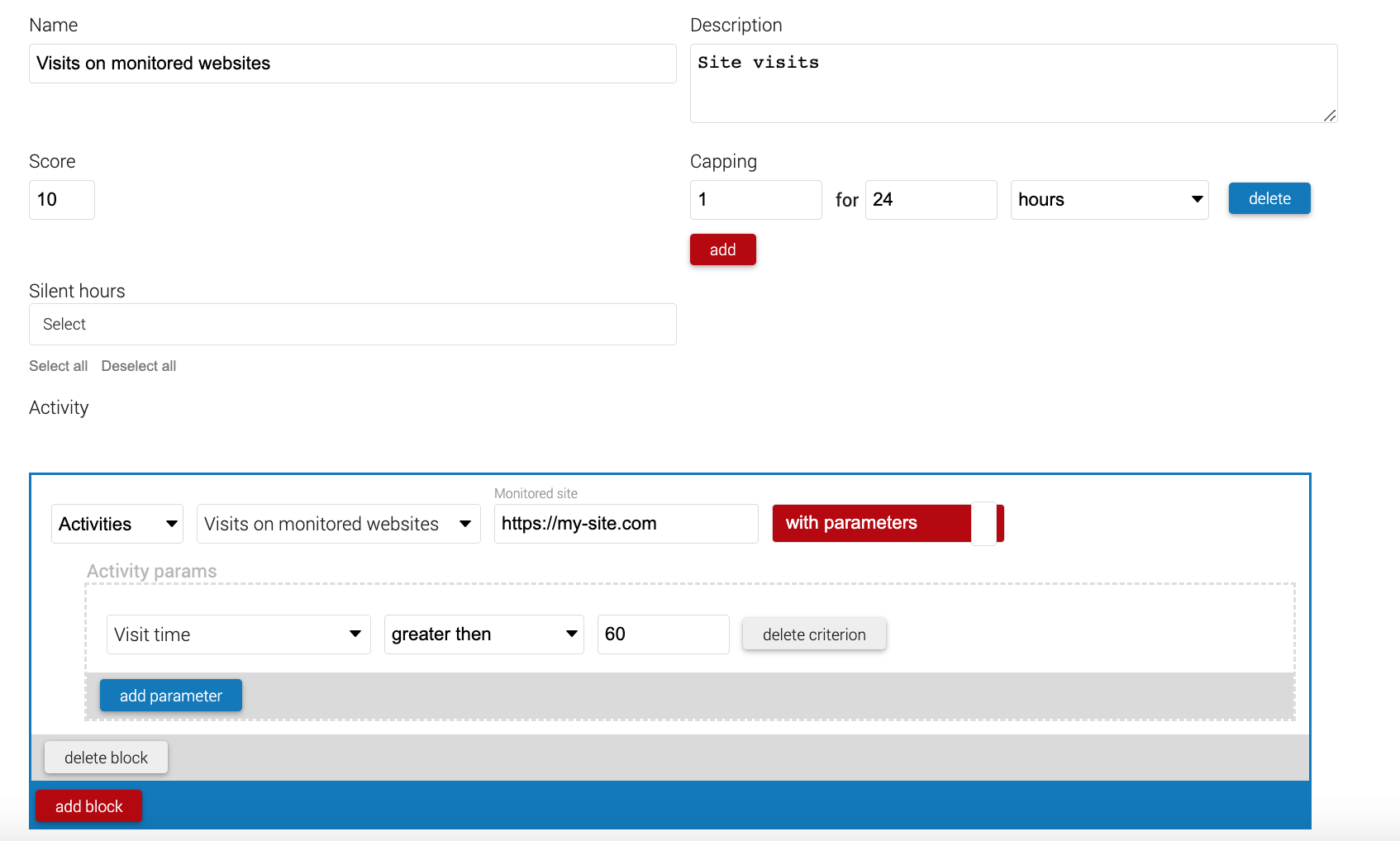Click the 'Monitored site' label
Viewport: 1400px width, 841px height.
pos(536,493)
